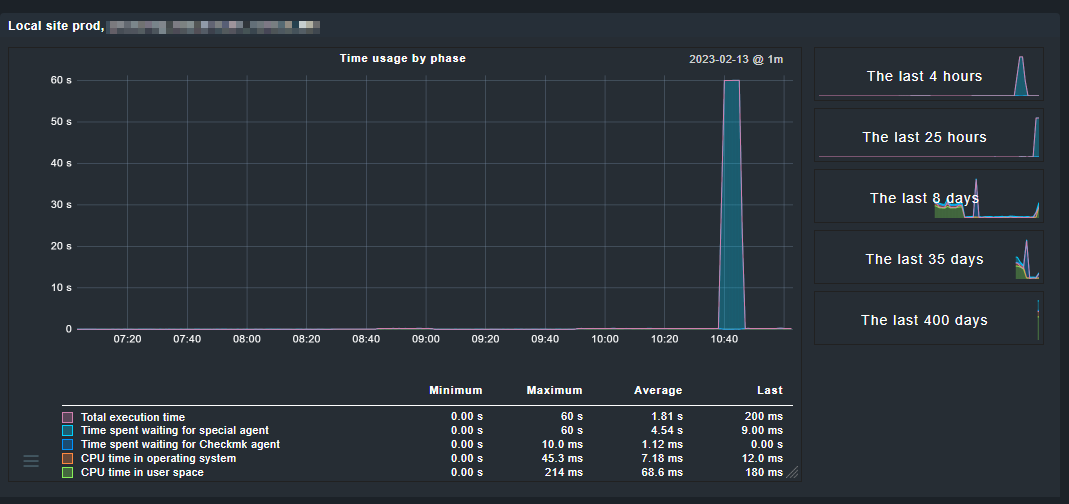1069x504 pixels.
Task: Click the 'Average' column header
Action: point(658,390)
